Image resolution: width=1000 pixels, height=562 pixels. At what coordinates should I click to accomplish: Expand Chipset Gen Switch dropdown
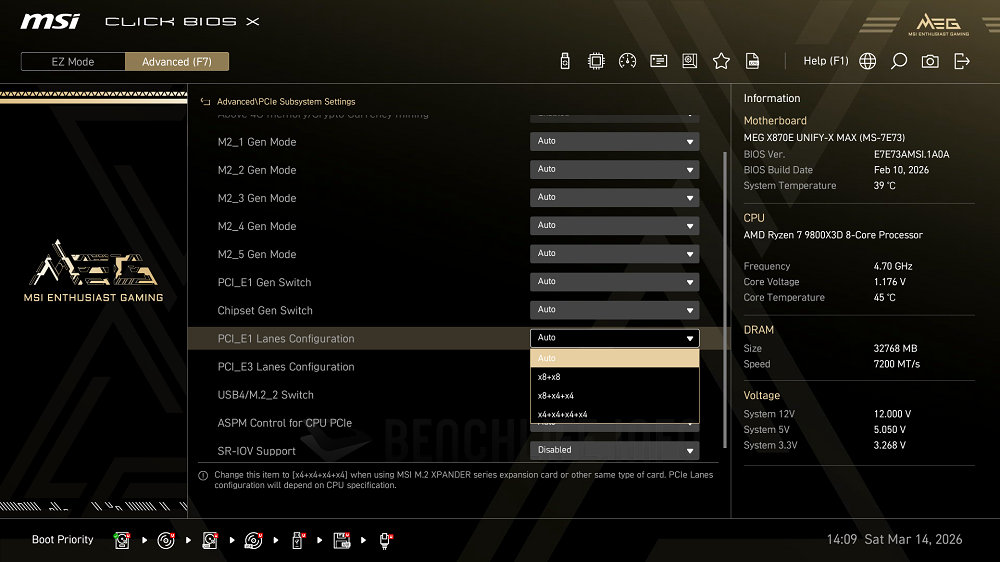tap(614, 310)
